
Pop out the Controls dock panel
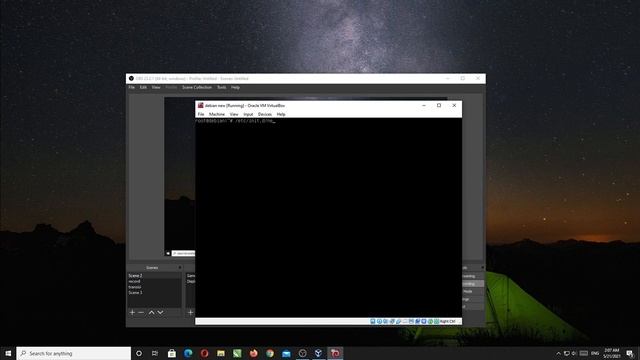coord(482,268)
